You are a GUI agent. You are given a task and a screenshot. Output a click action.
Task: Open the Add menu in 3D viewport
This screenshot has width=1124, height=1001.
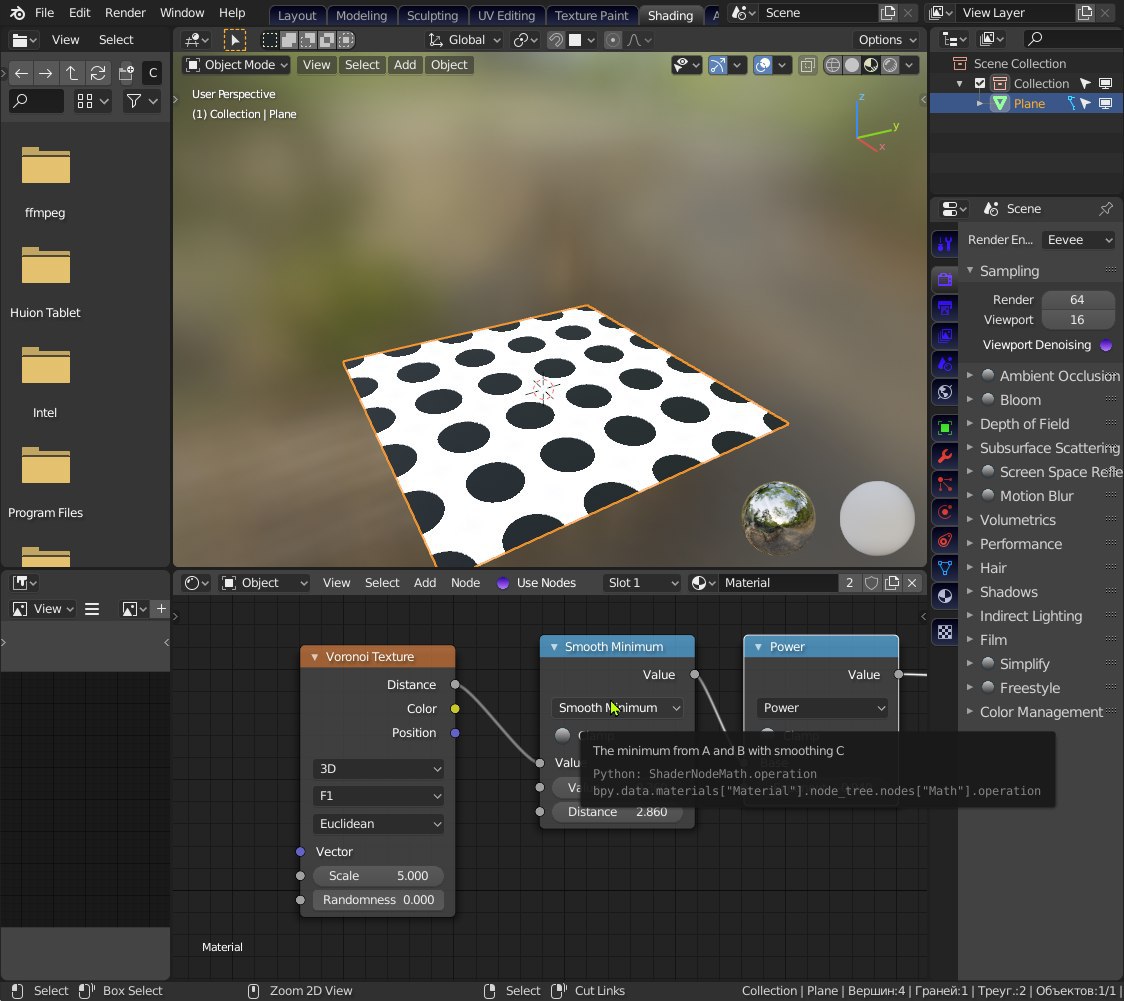[x=405, y=65]
